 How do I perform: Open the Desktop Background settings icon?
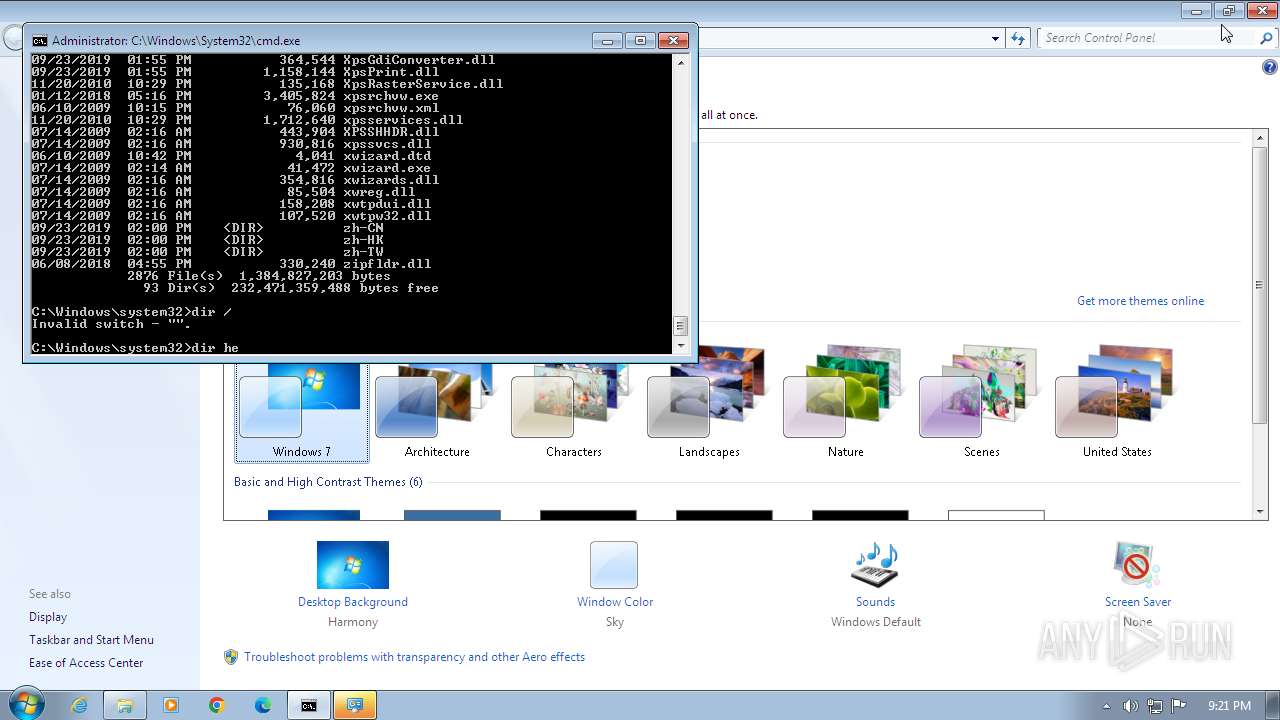tap(352, 565)
